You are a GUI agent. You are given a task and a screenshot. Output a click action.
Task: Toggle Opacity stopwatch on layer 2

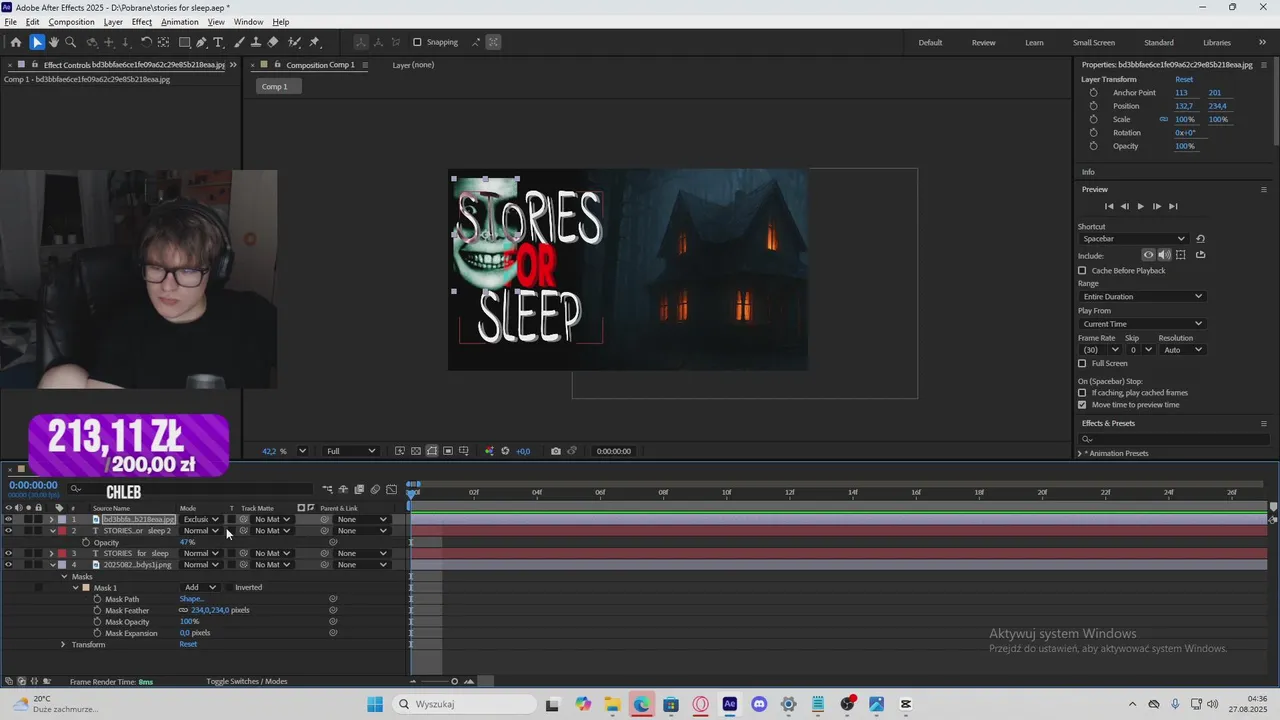point(86,542)
